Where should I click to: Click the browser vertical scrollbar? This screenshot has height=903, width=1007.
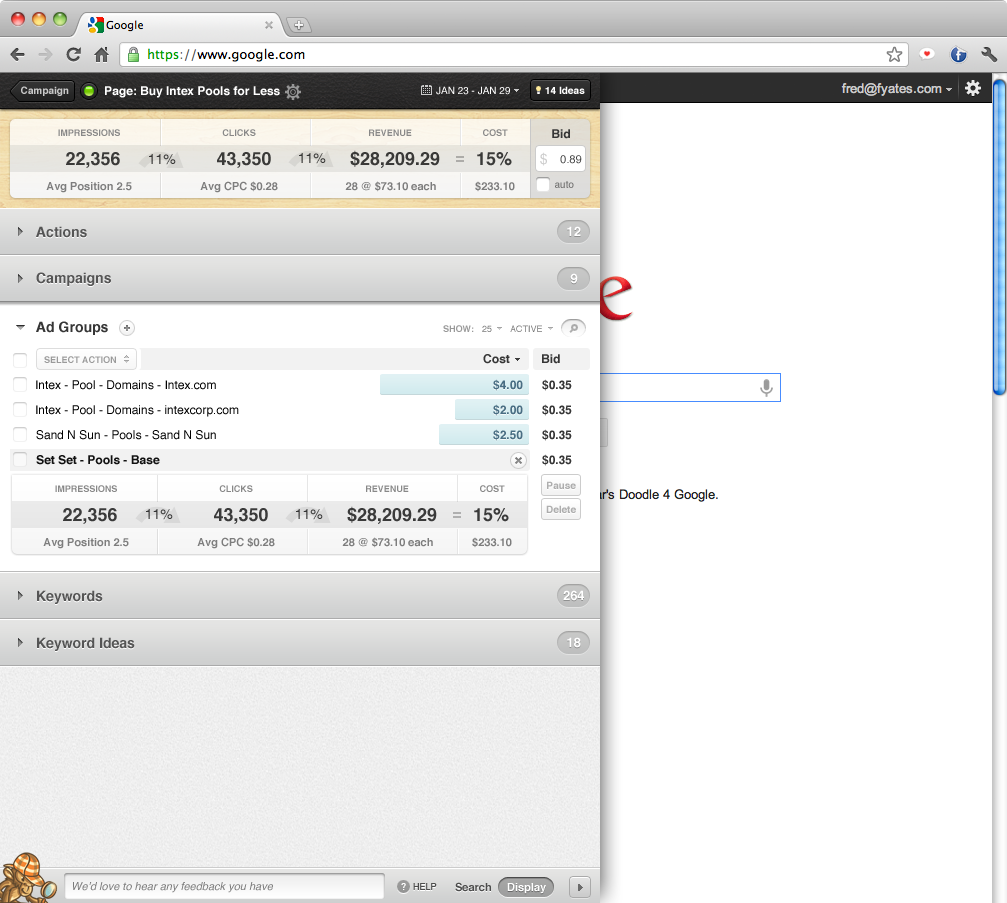999,236
